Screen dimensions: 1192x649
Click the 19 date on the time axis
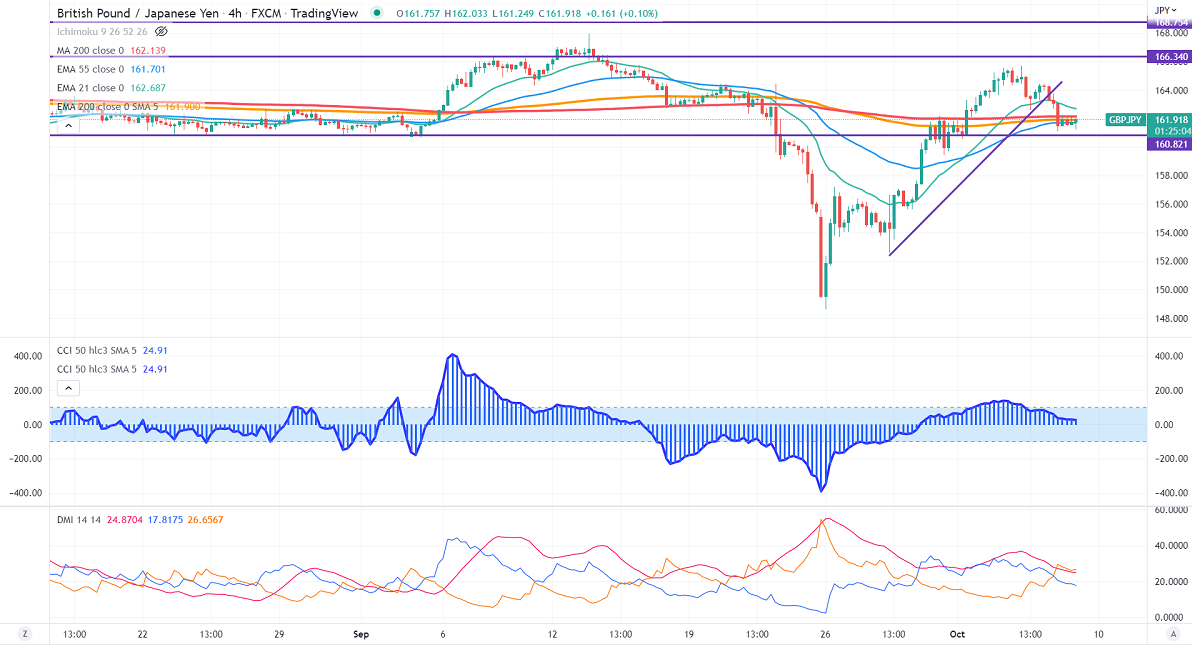689,634
